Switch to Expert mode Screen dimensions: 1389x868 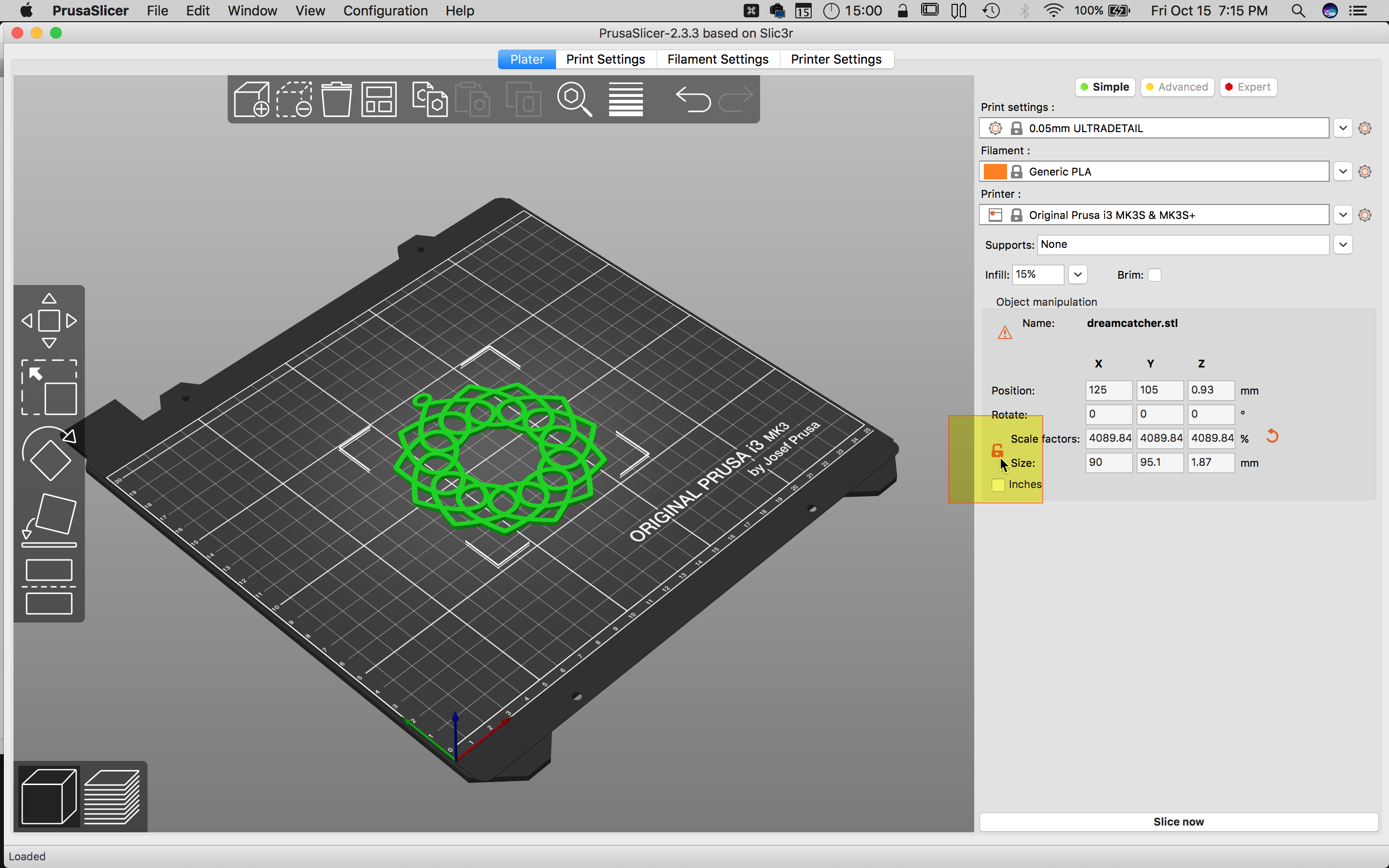(1248, 87)
